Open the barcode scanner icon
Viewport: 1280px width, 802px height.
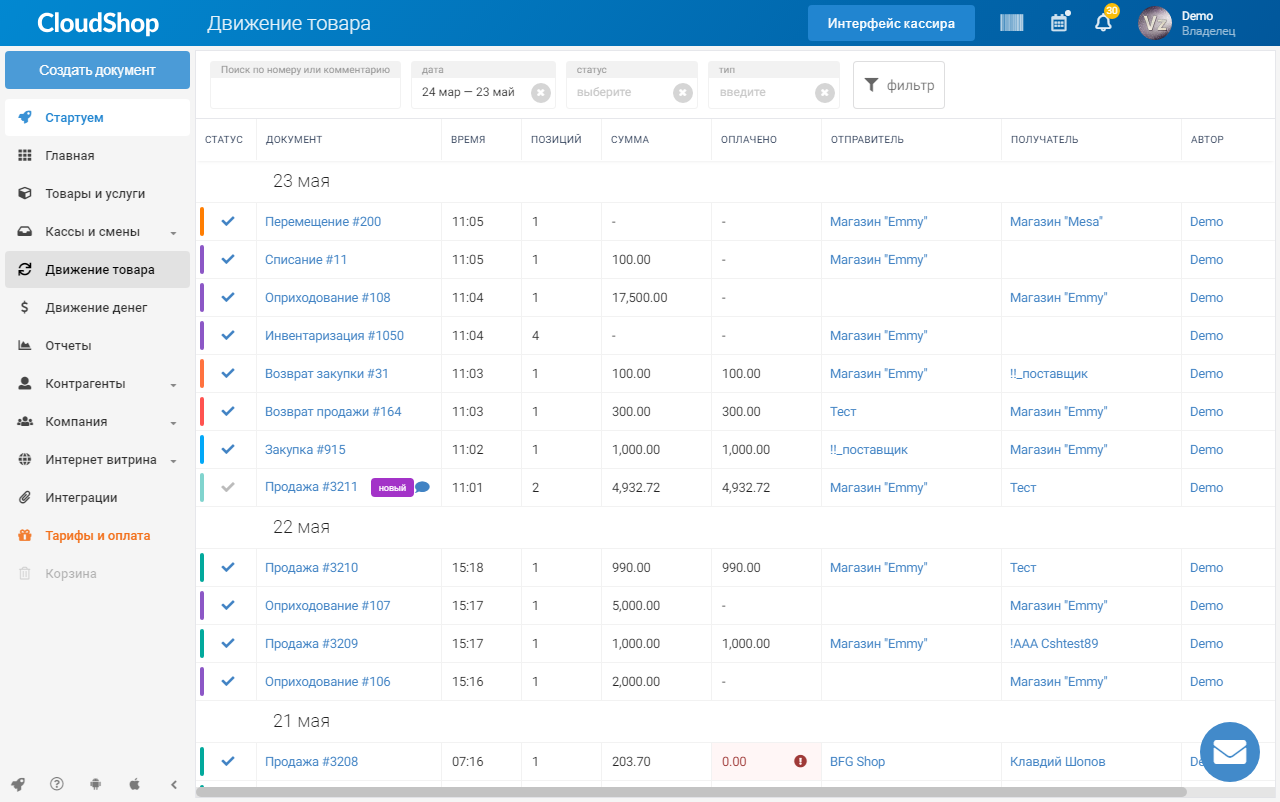coord(1012,22)
